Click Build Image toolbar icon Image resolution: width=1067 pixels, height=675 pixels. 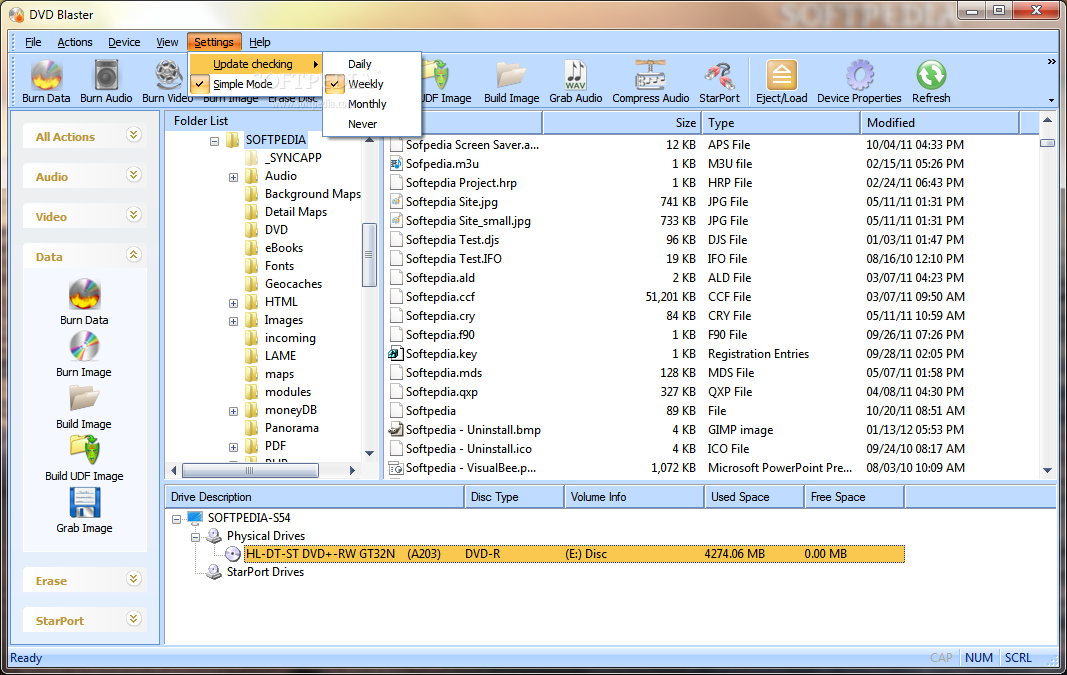(x=511, y=75)
